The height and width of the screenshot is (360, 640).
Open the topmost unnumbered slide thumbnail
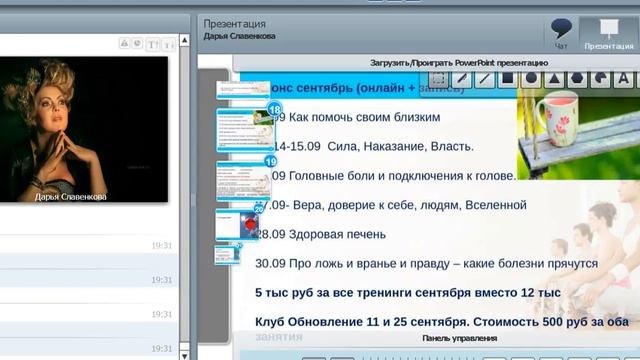pyautogui.click(x=243, y=90)
